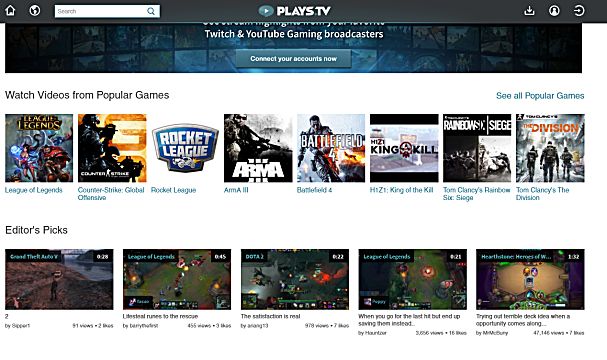Click '91 views • 2 likes' text
This screenshot has width=607, height=360.
point(93,326)
